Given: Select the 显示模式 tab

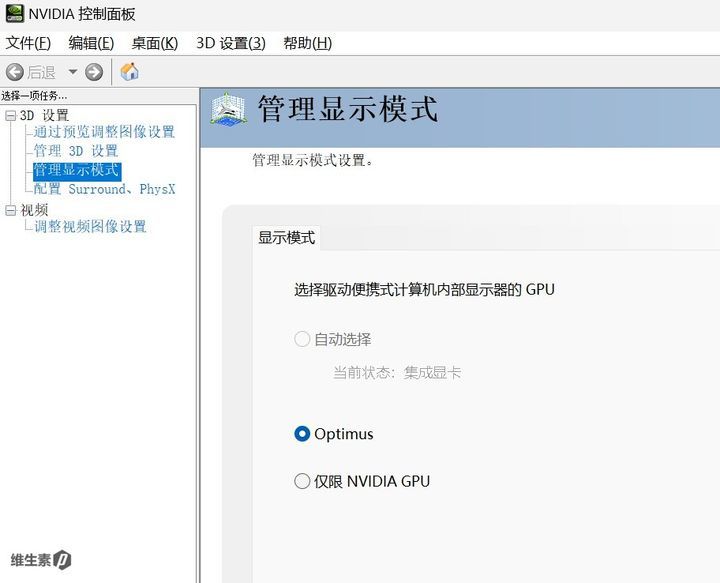Looking at the screenshot, I should click(x=287, y=238).
